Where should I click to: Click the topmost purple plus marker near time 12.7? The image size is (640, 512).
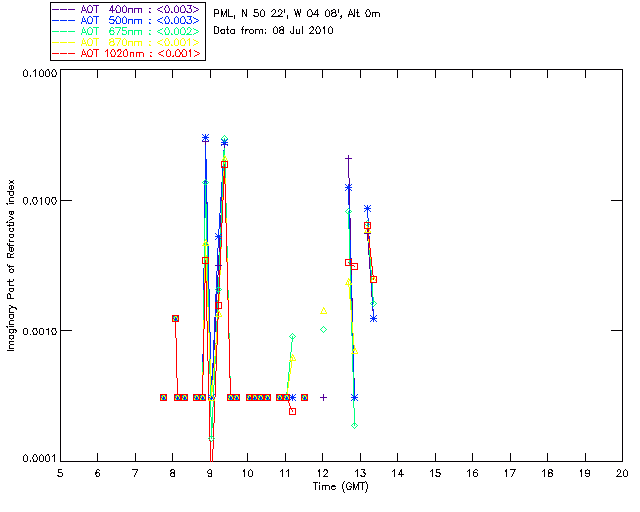[348, 158]
